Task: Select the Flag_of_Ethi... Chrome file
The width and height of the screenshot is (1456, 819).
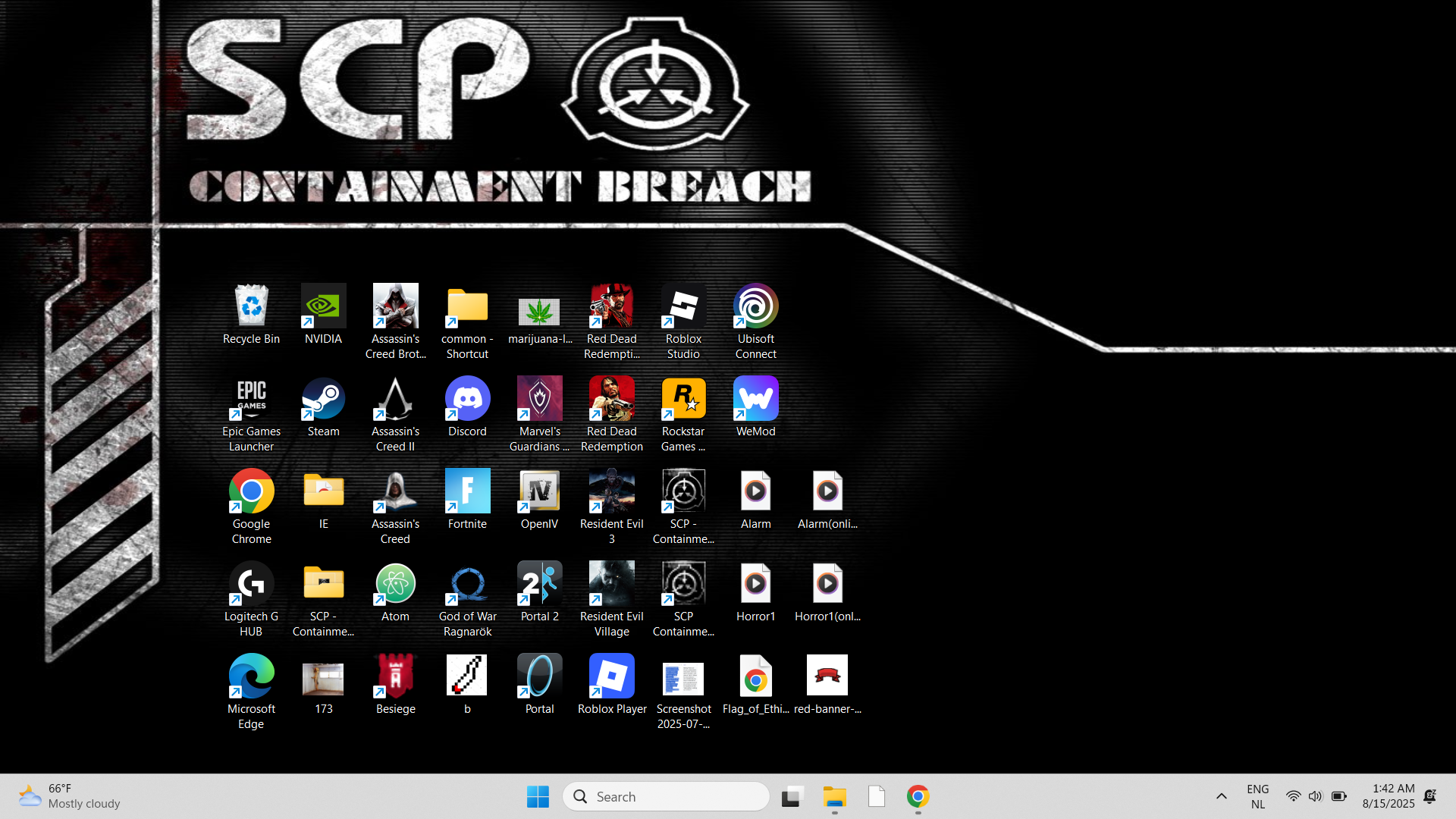Action: [x=755, y=685]
